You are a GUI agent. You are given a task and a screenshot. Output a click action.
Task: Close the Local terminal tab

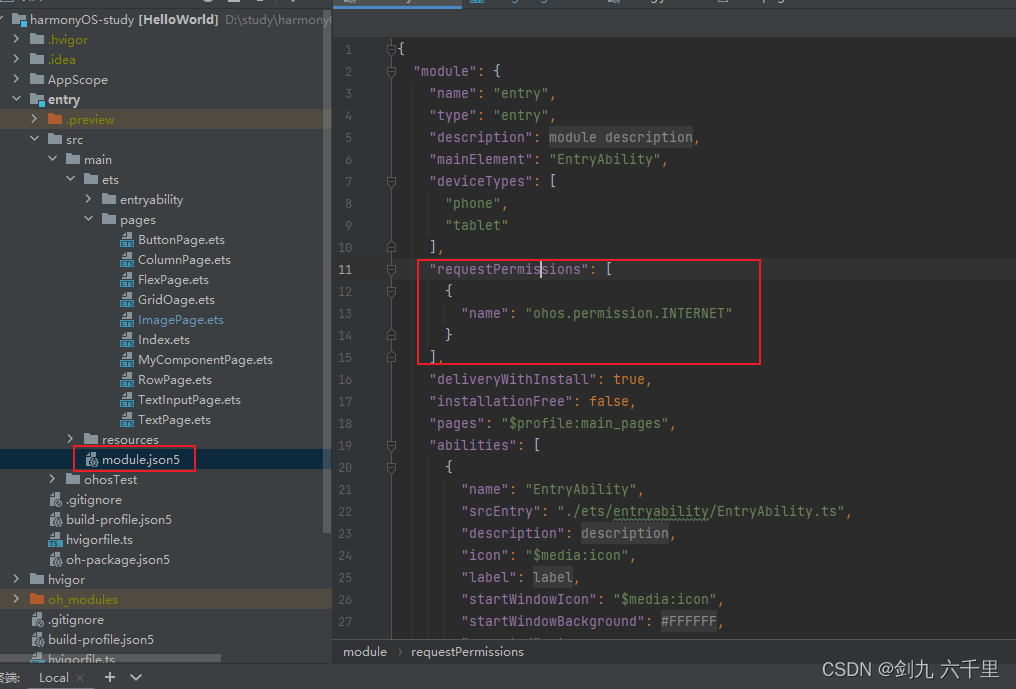tap(80, 678)
